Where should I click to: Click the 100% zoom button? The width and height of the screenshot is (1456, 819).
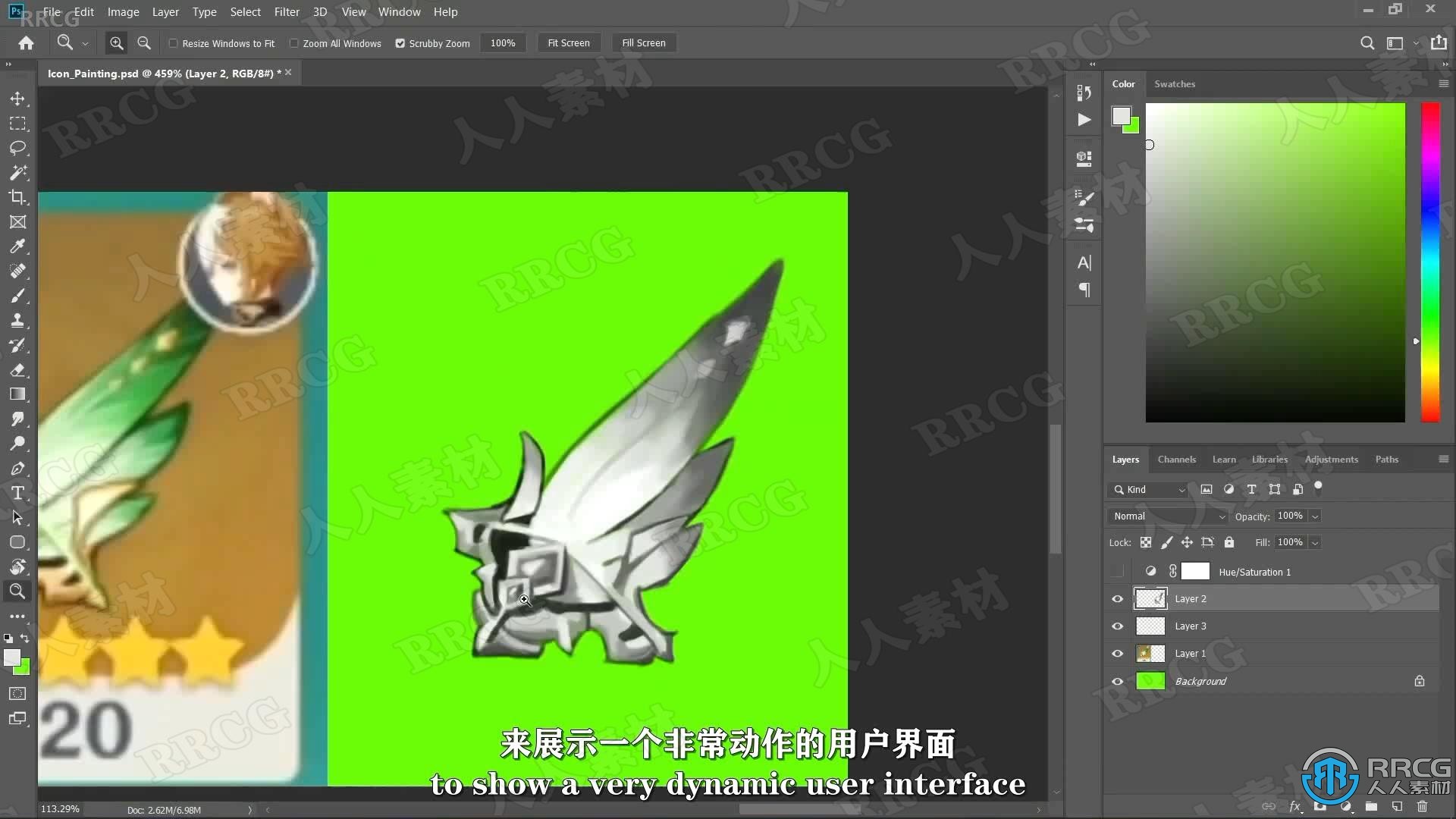pyautogui.click(x=503, y=43)
